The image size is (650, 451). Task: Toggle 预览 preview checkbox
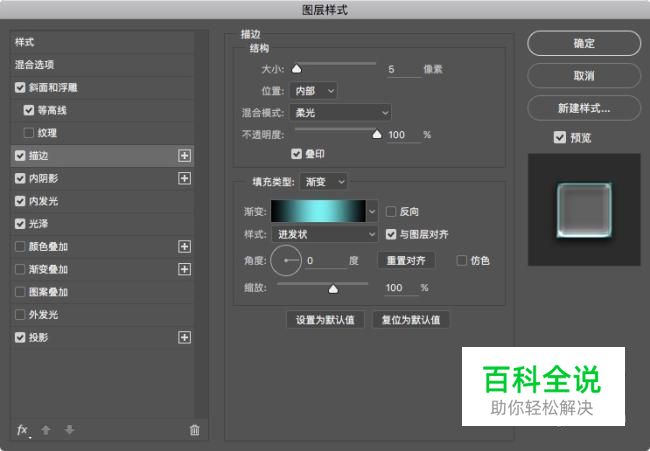click(560, 137)
